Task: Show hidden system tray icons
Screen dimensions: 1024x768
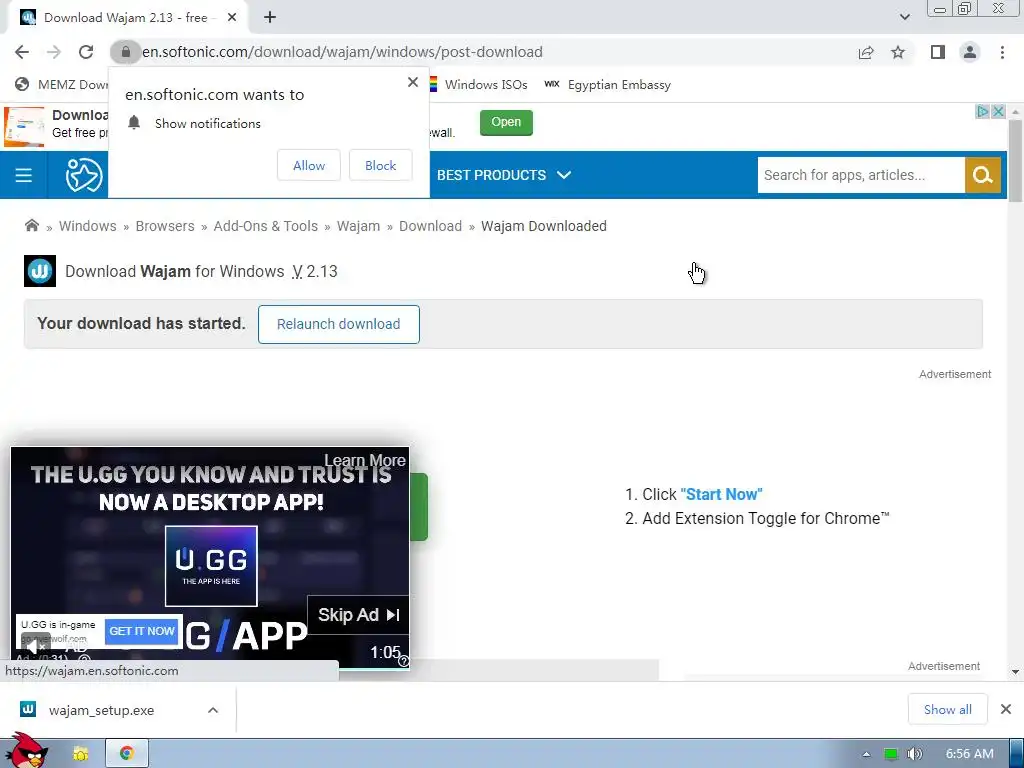Action: click(x=867, y=754)
